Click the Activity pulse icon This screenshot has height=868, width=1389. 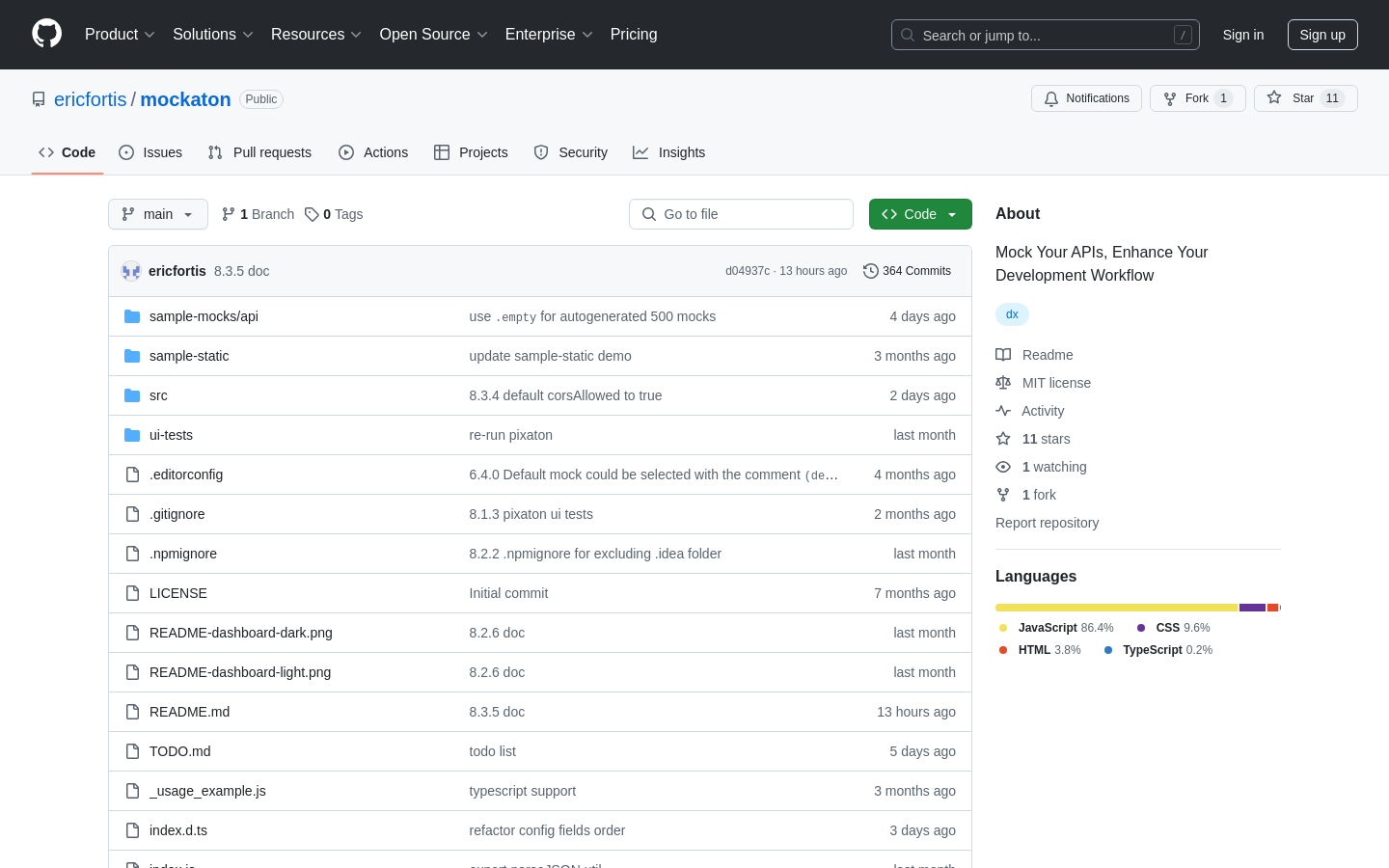[x=1003, y=411]
